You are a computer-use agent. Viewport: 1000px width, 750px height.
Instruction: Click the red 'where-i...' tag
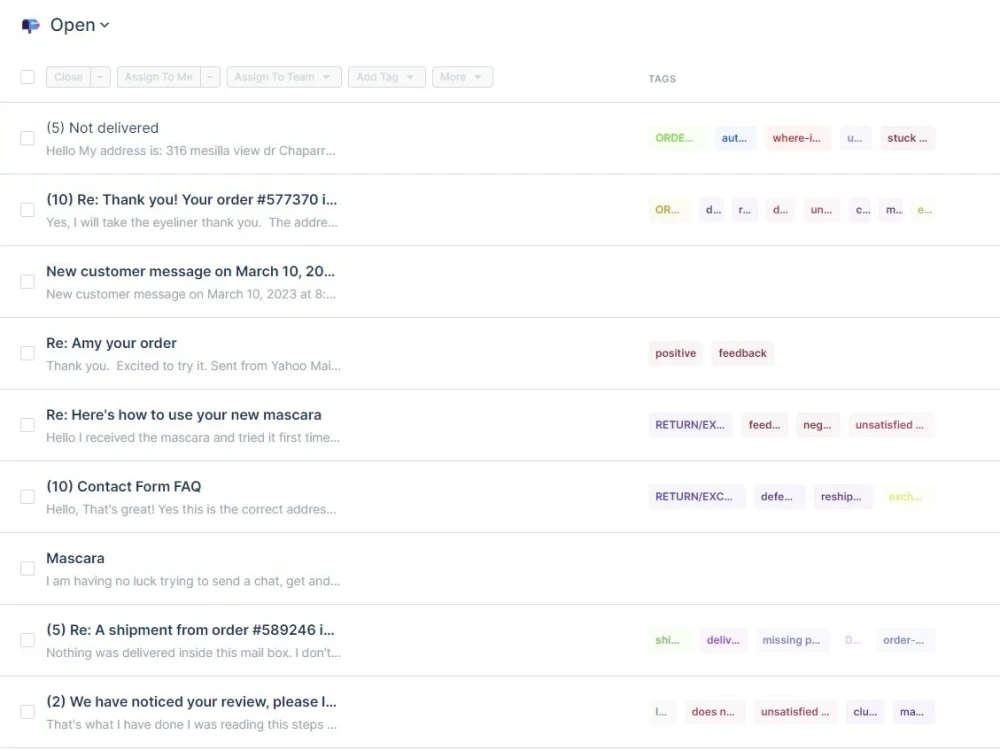tap(797, 138)
